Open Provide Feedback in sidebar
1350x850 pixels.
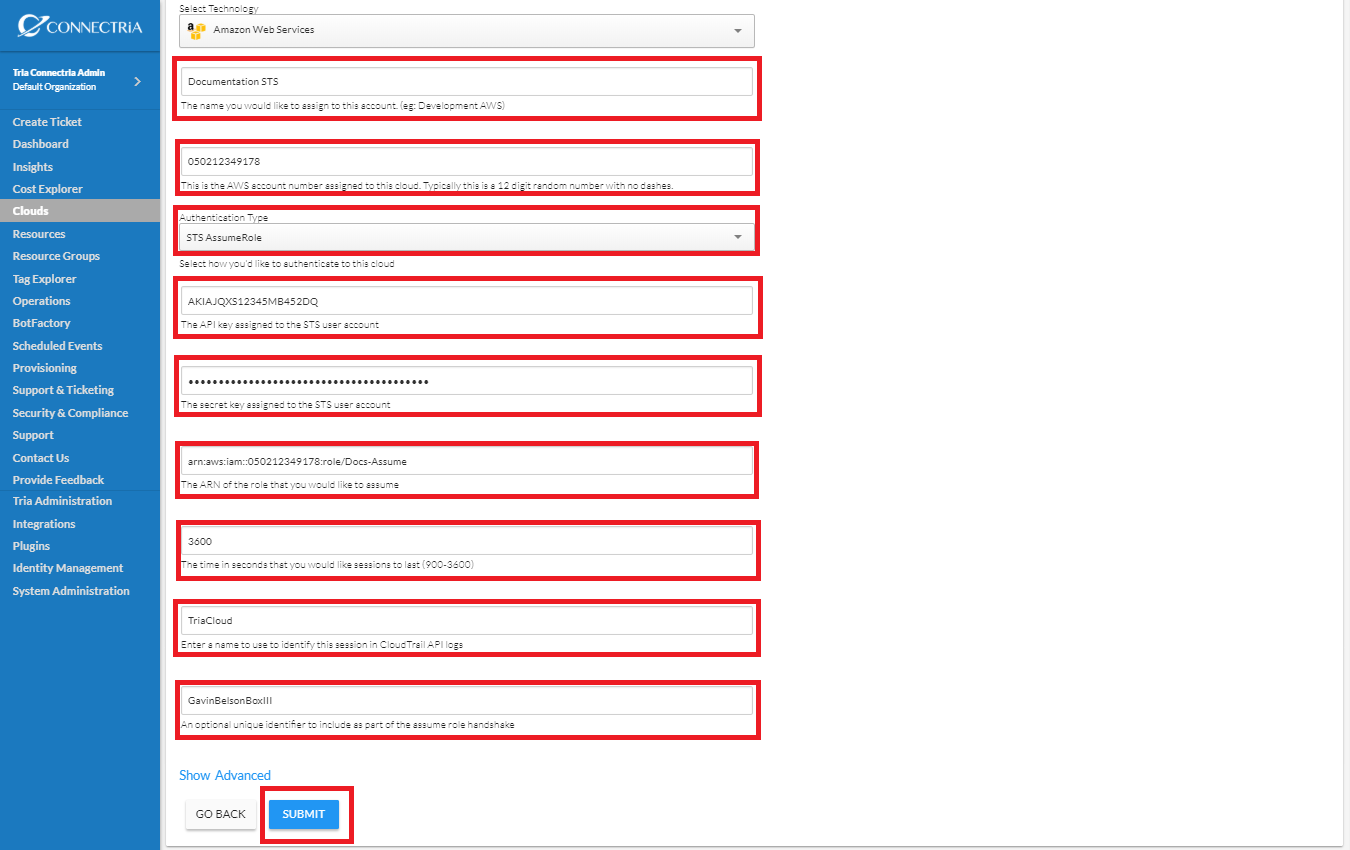(58, 480)
